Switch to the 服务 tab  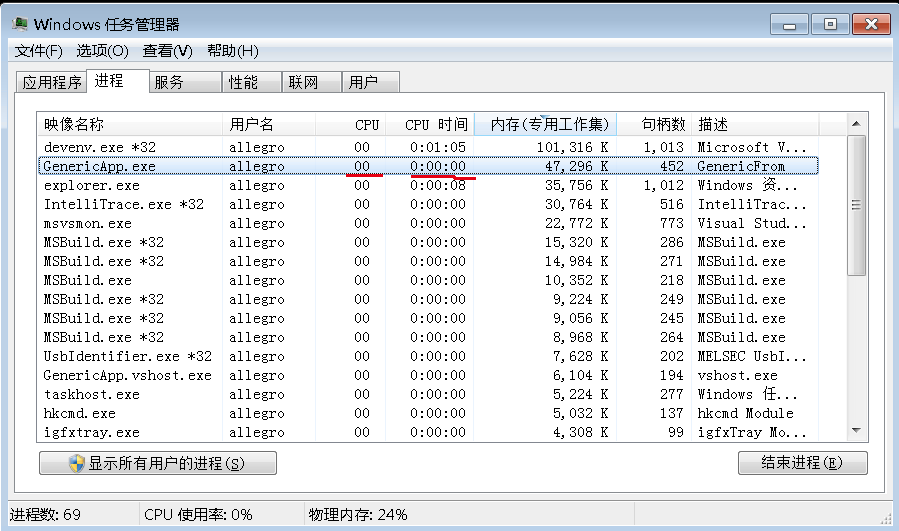185,83
